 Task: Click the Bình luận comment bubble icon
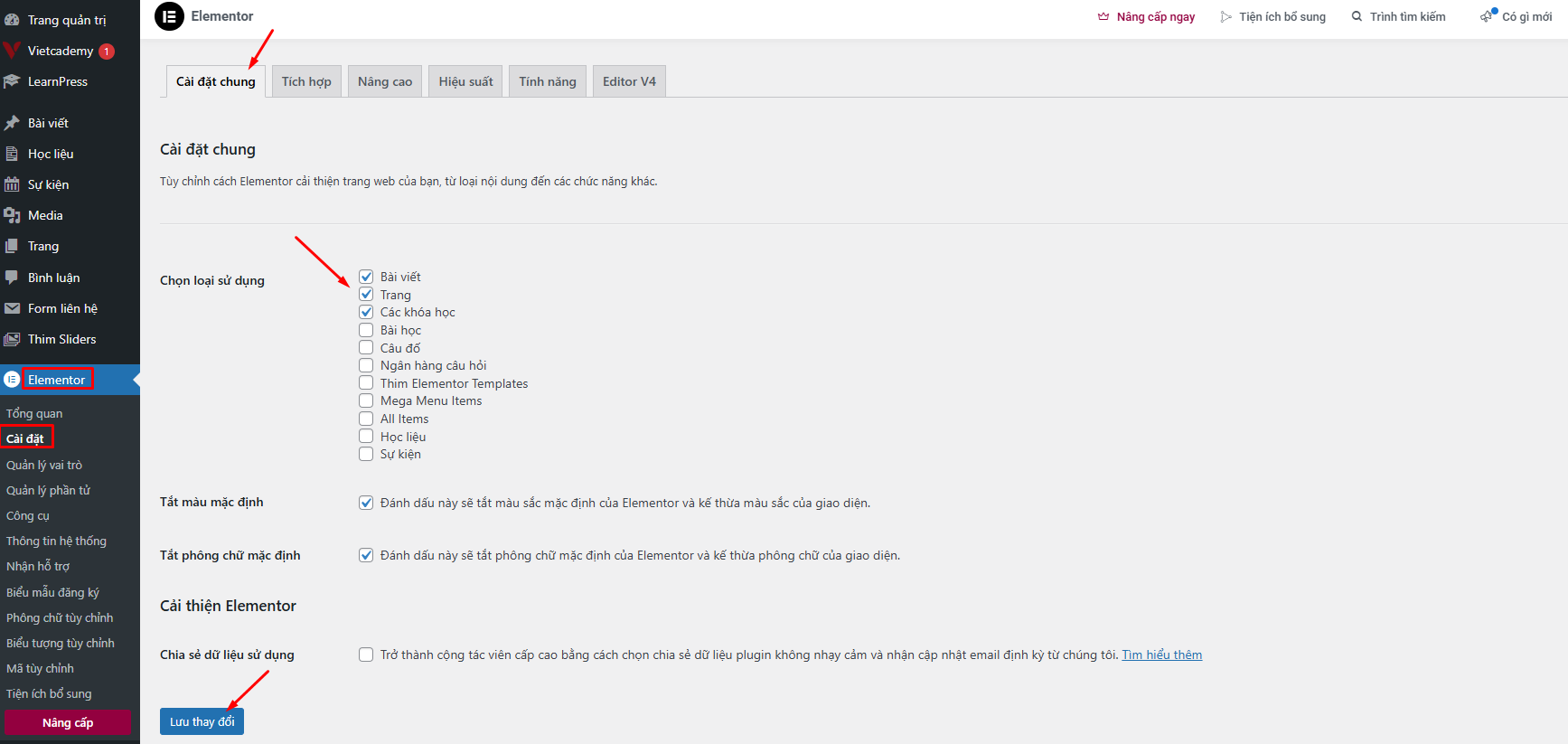[x=12, y=278]
